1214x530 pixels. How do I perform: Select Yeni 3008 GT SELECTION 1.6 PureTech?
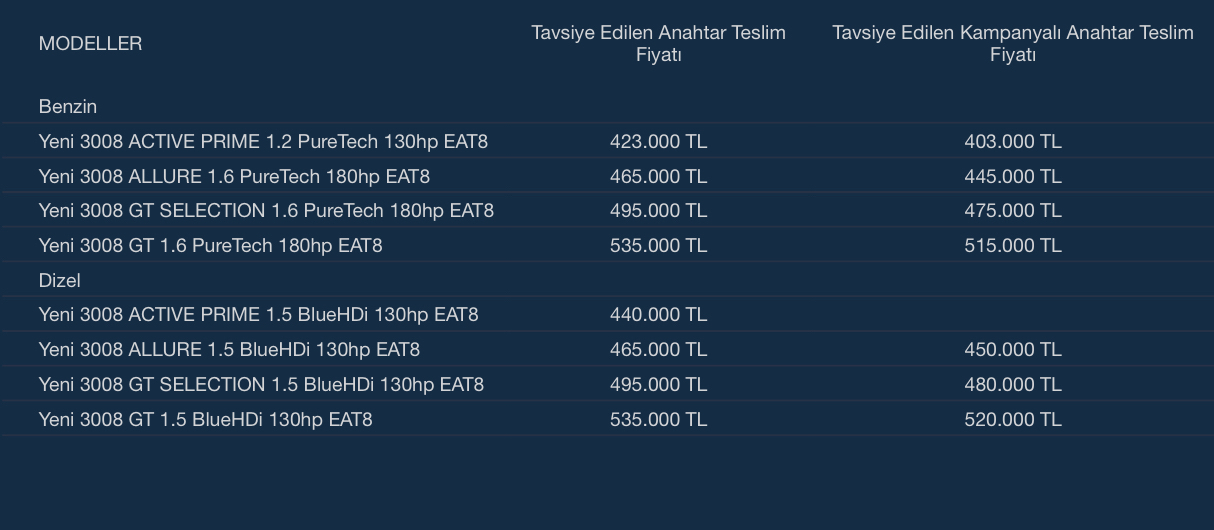point(266,210)
